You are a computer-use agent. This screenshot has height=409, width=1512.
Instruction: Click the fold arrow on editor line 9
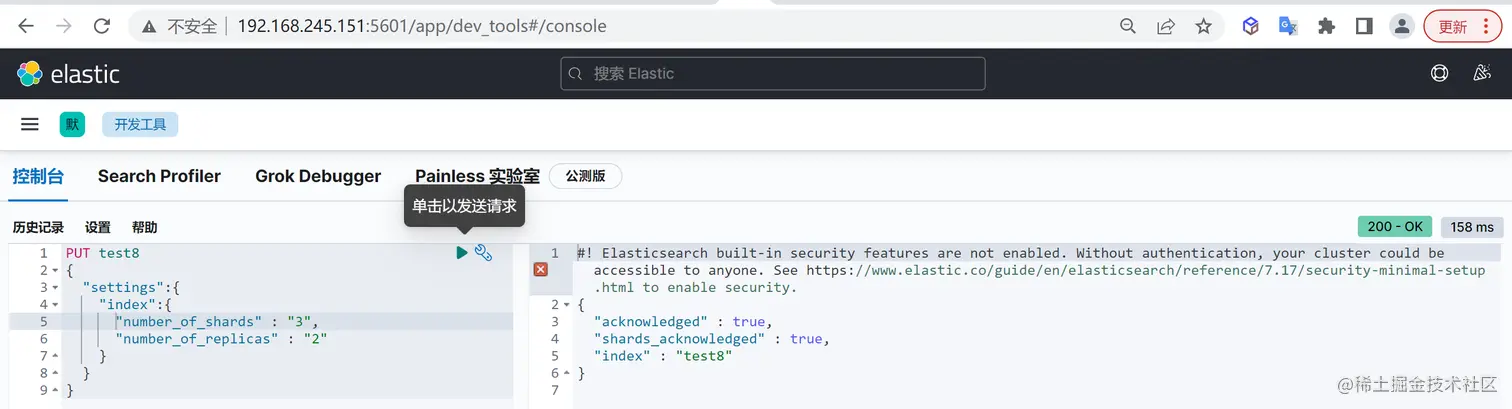click(x=54, y=390)
